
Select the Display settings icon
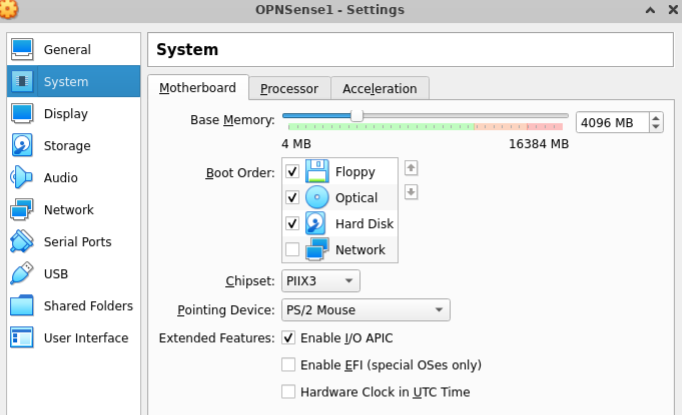point(22,114)
